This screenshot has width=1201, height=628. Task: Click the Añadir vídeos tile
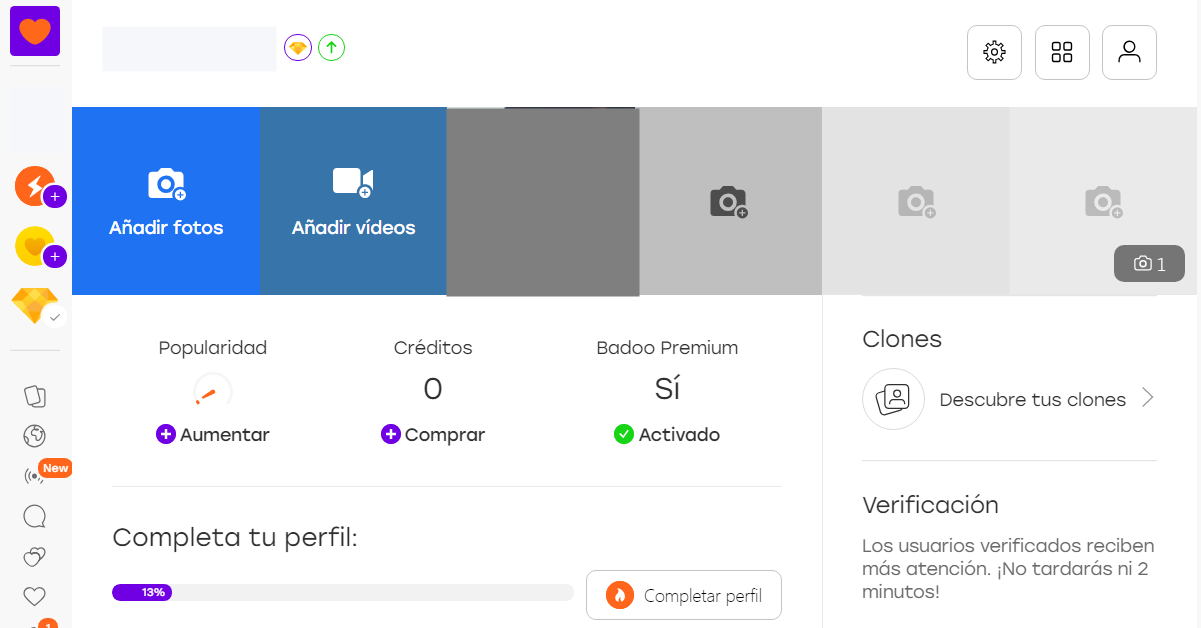(x=353, y=201)
